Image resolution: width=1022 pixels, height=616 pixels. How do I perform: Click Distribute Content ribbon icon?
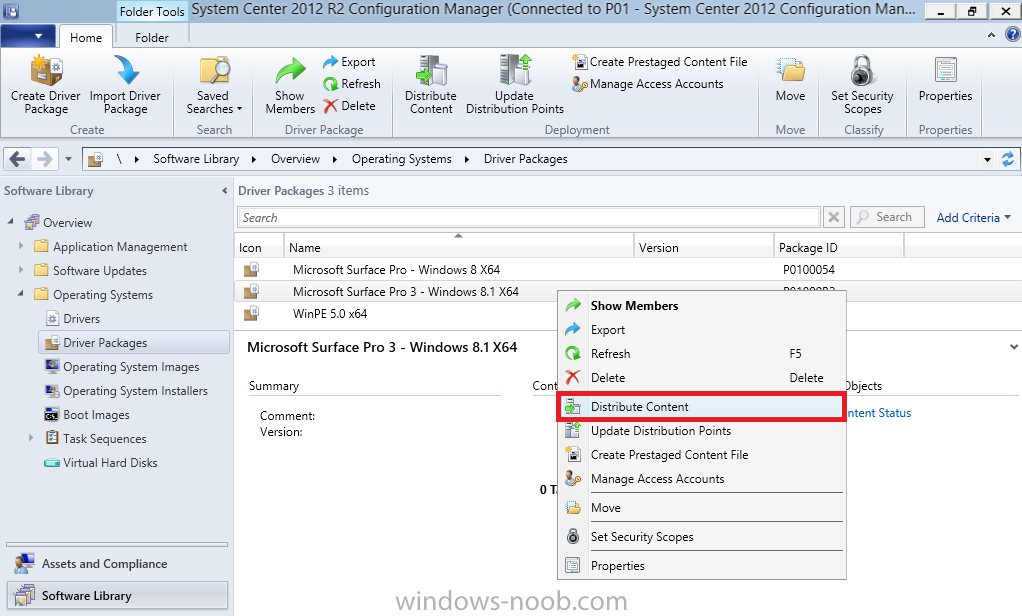point(431,85)
